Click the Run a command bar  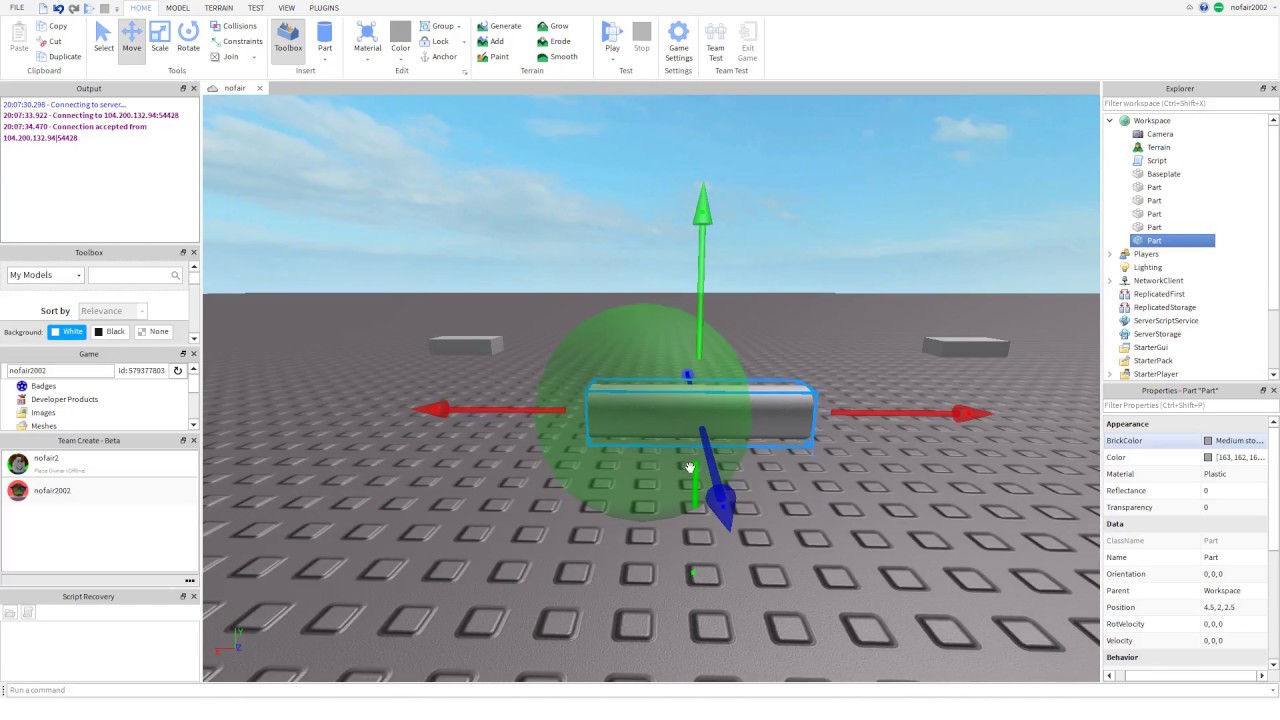(x=640, y=690)
